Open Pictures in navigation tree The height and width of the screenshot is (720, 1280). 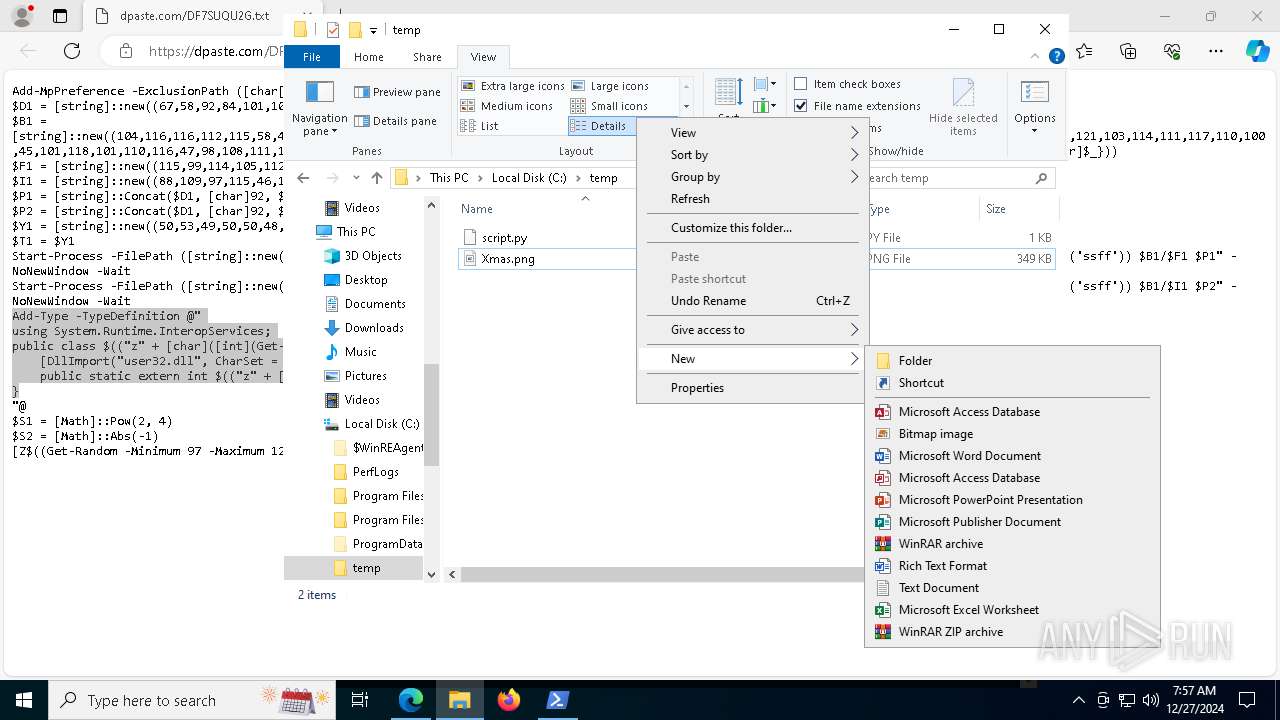[366, 376]
